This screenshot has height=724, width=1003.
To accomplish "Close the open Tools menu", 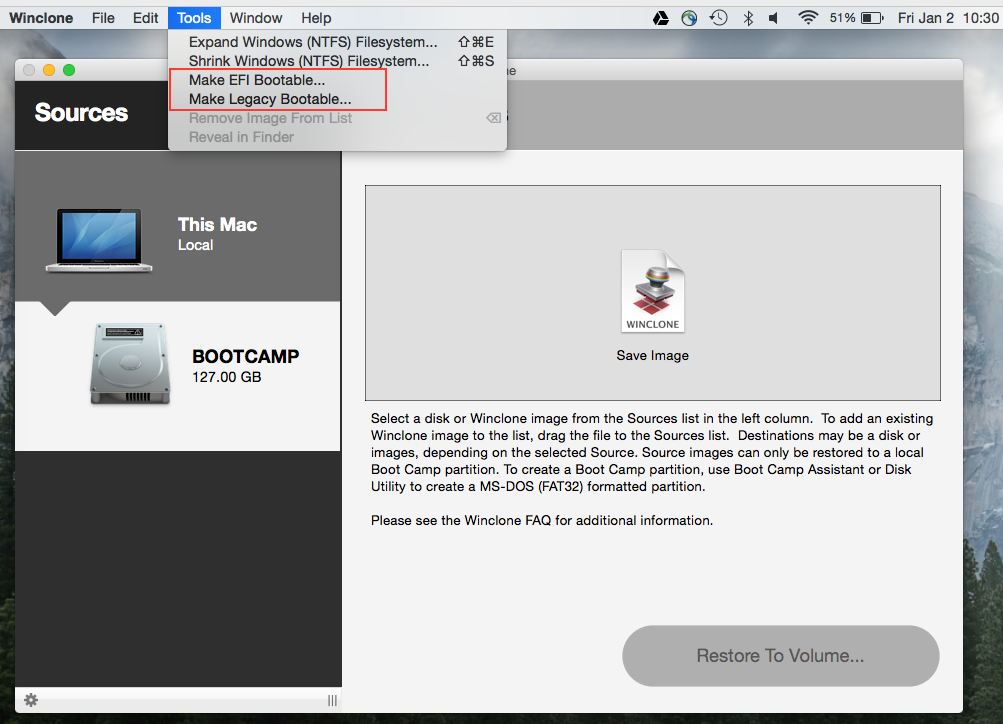I will pyautogui.click(x=194, y=18).
